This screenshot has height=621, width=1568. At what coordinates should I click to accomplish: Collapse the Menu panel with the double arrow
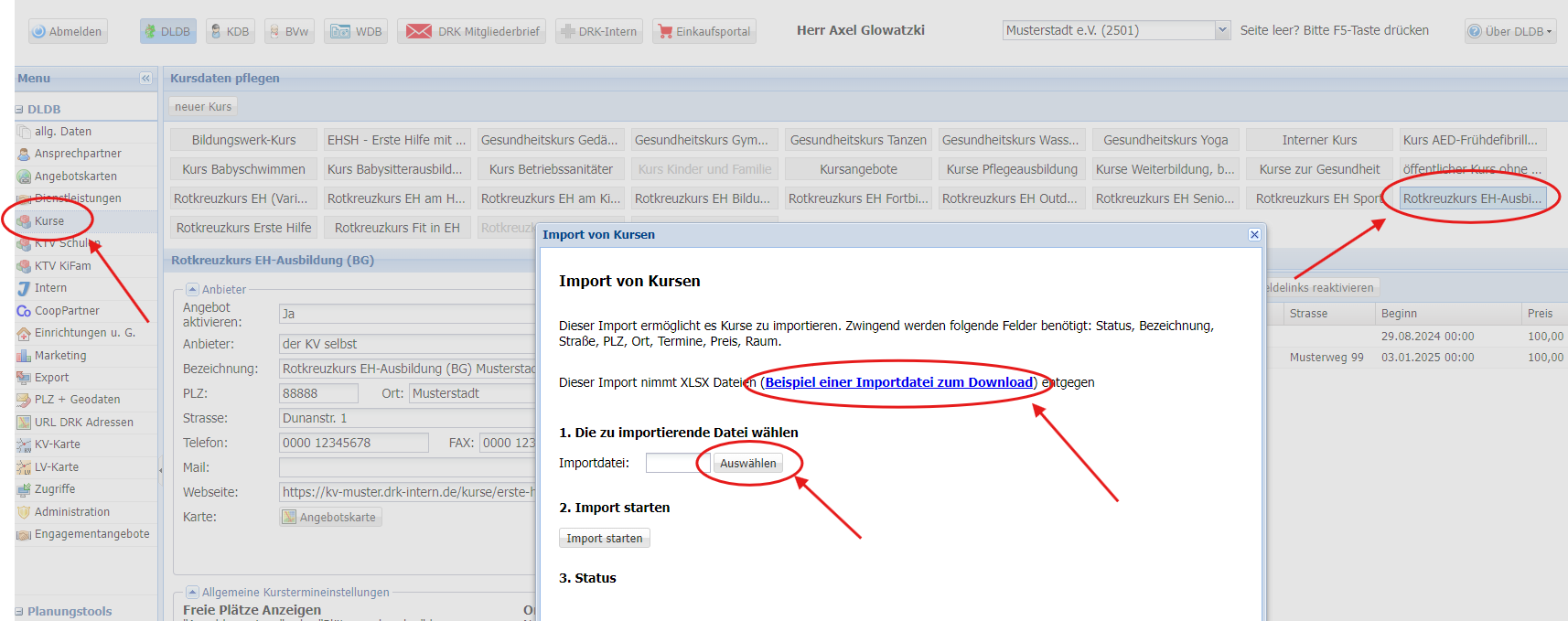145,79
